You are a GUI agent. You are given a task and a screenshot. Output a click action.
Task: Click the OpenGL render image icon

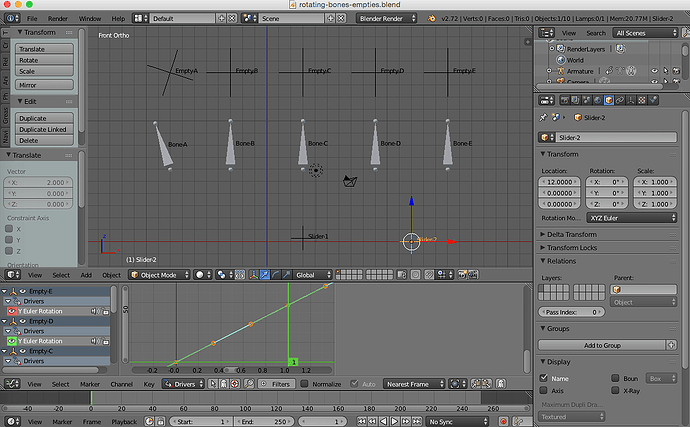(x=461, y=275)
